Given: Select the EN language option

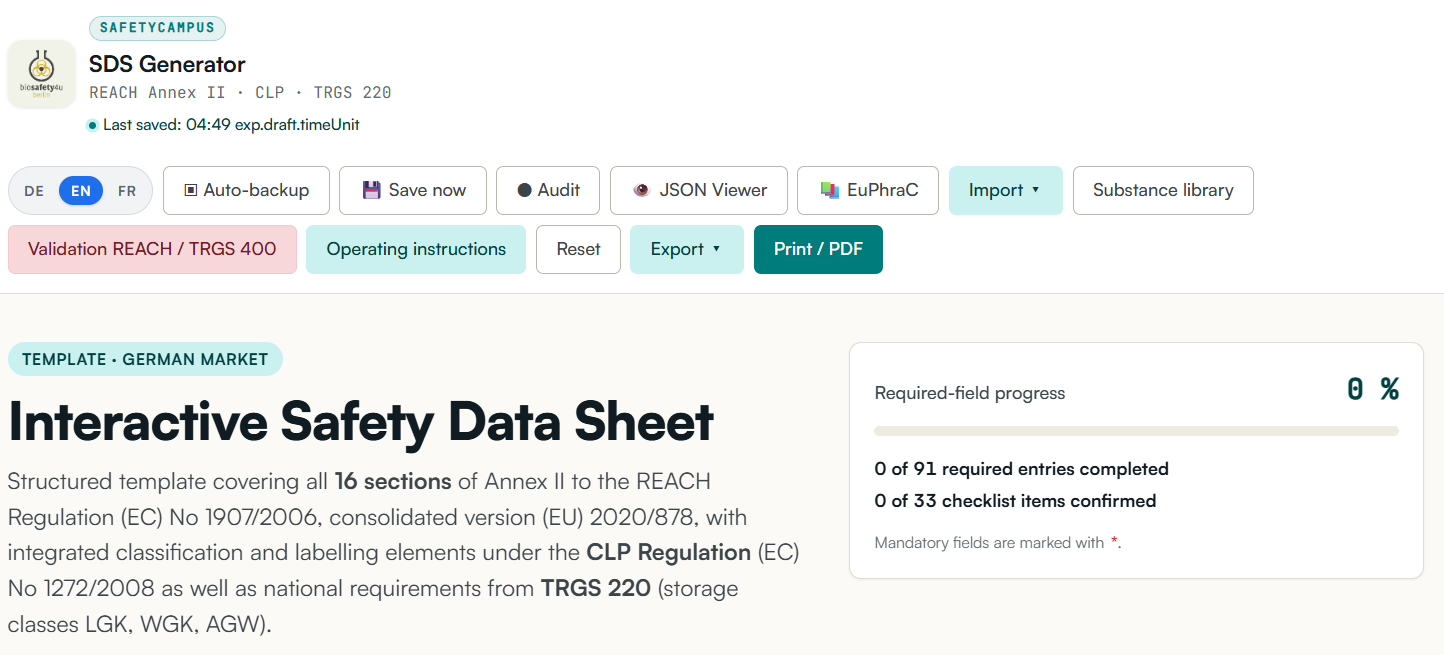Looking at the screenshot, I should pyautogui.click(x=81, y=190).
